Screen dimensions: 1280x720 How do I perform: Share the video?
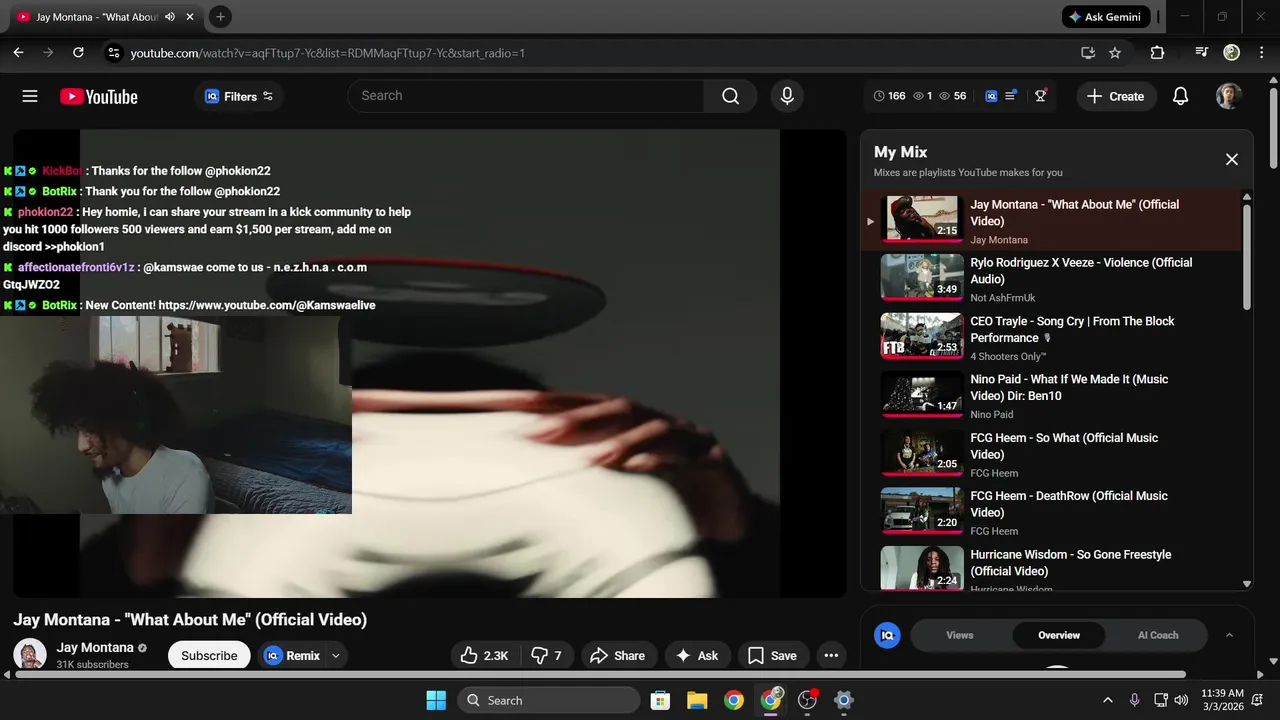(x=618, y=655)
